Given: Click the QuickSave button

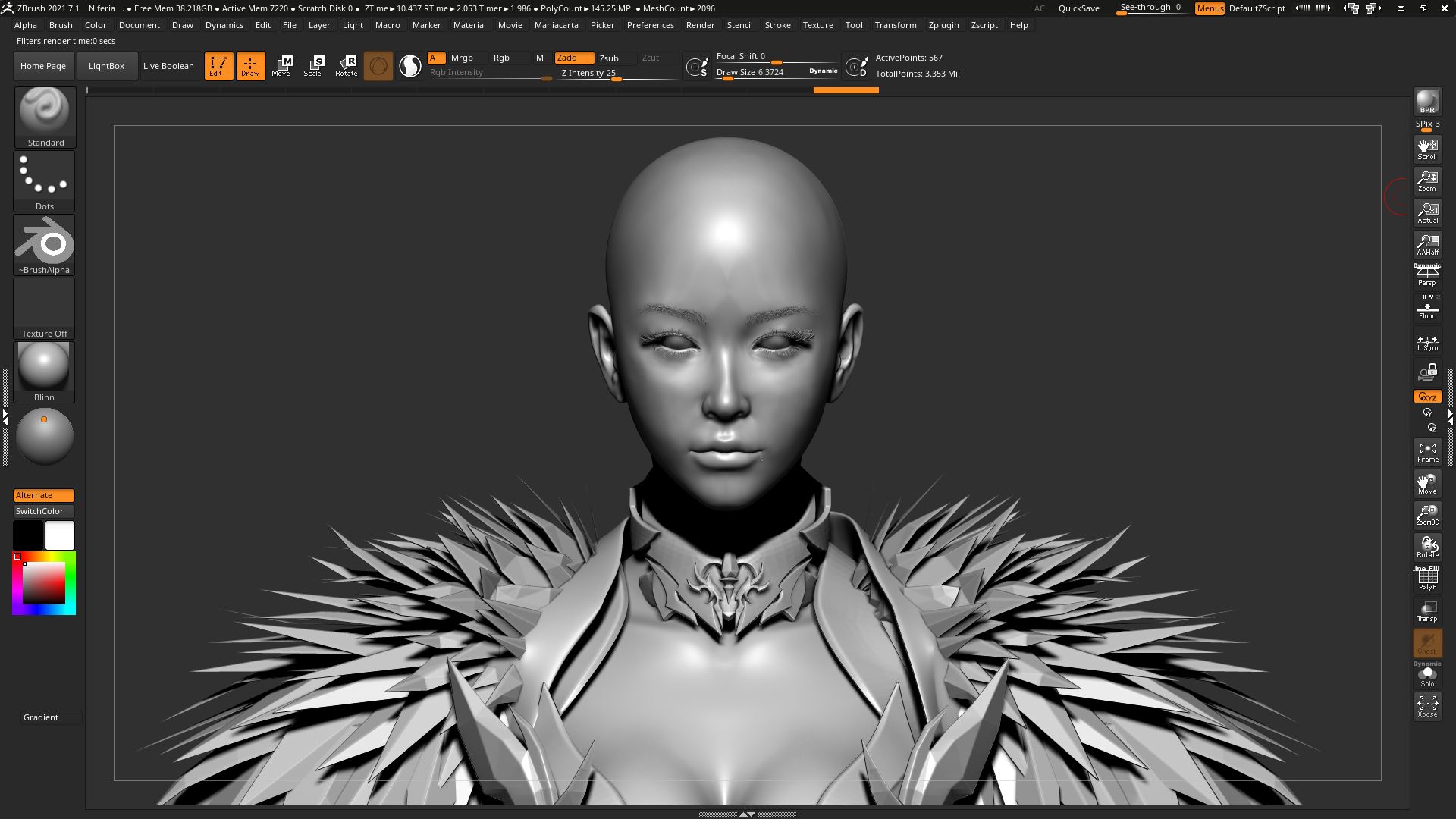Looking at the screenshot, I should 1078,8.
